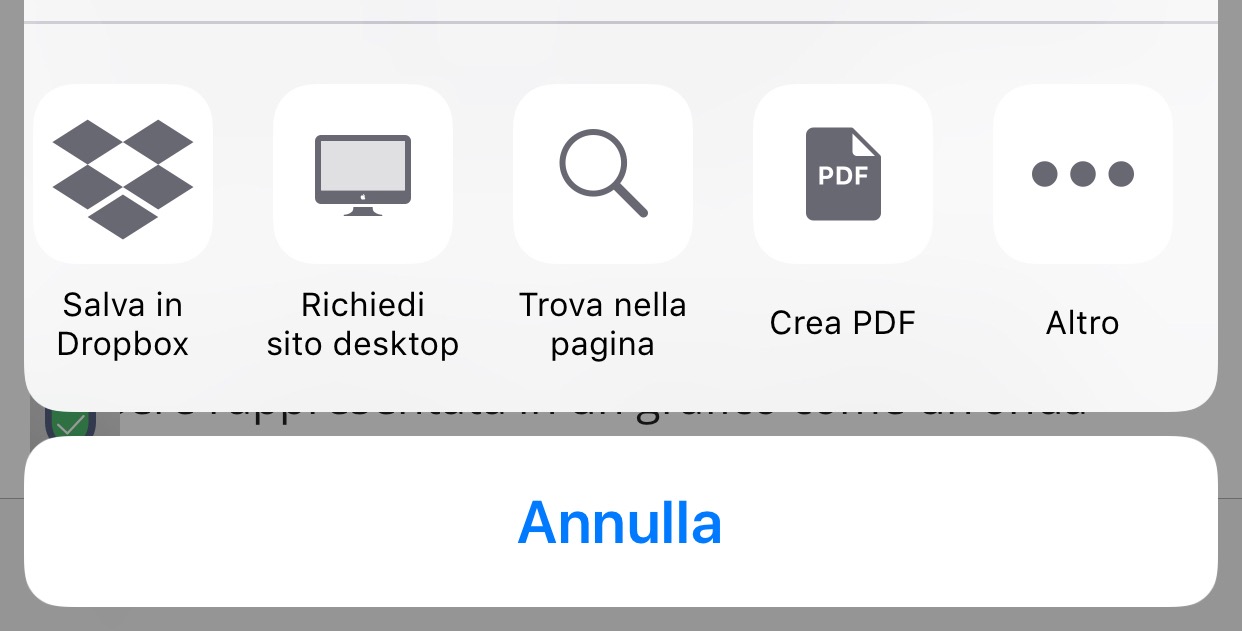The width and height of the screenshot is (1242, 631).
Task: Tap the empty area above the action row
Action: point(620,52)
